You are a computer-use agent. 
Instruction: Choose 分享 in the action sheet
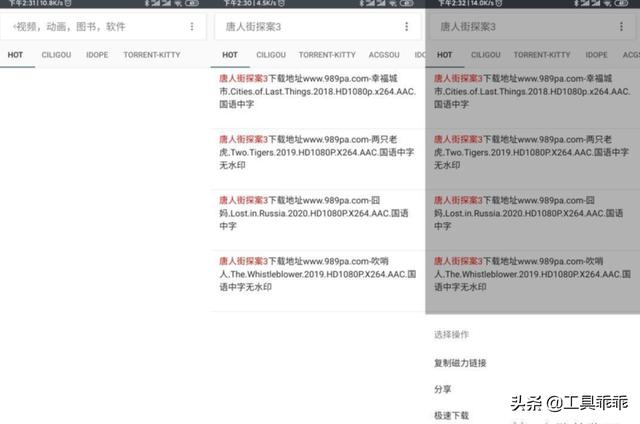coord(443,389)
